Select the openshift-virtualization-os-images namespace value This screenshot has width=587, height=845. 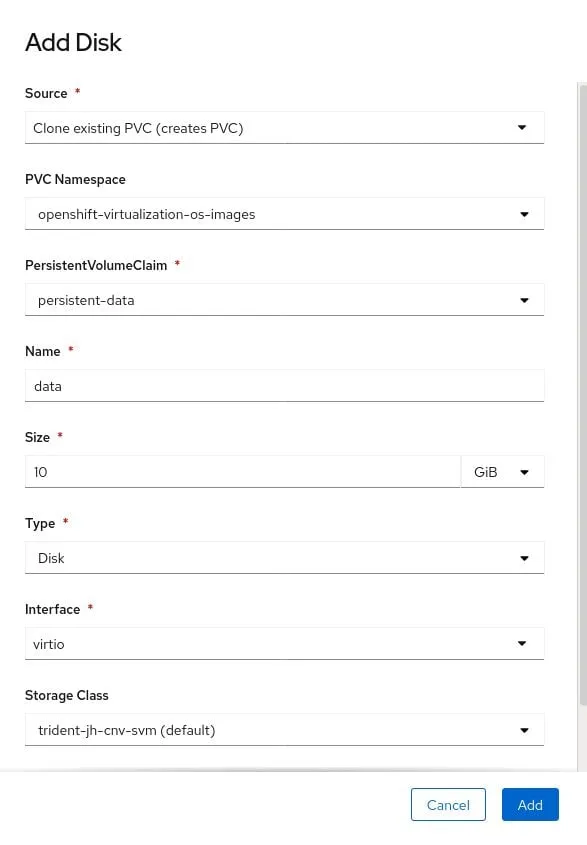[x=146, y=213]
